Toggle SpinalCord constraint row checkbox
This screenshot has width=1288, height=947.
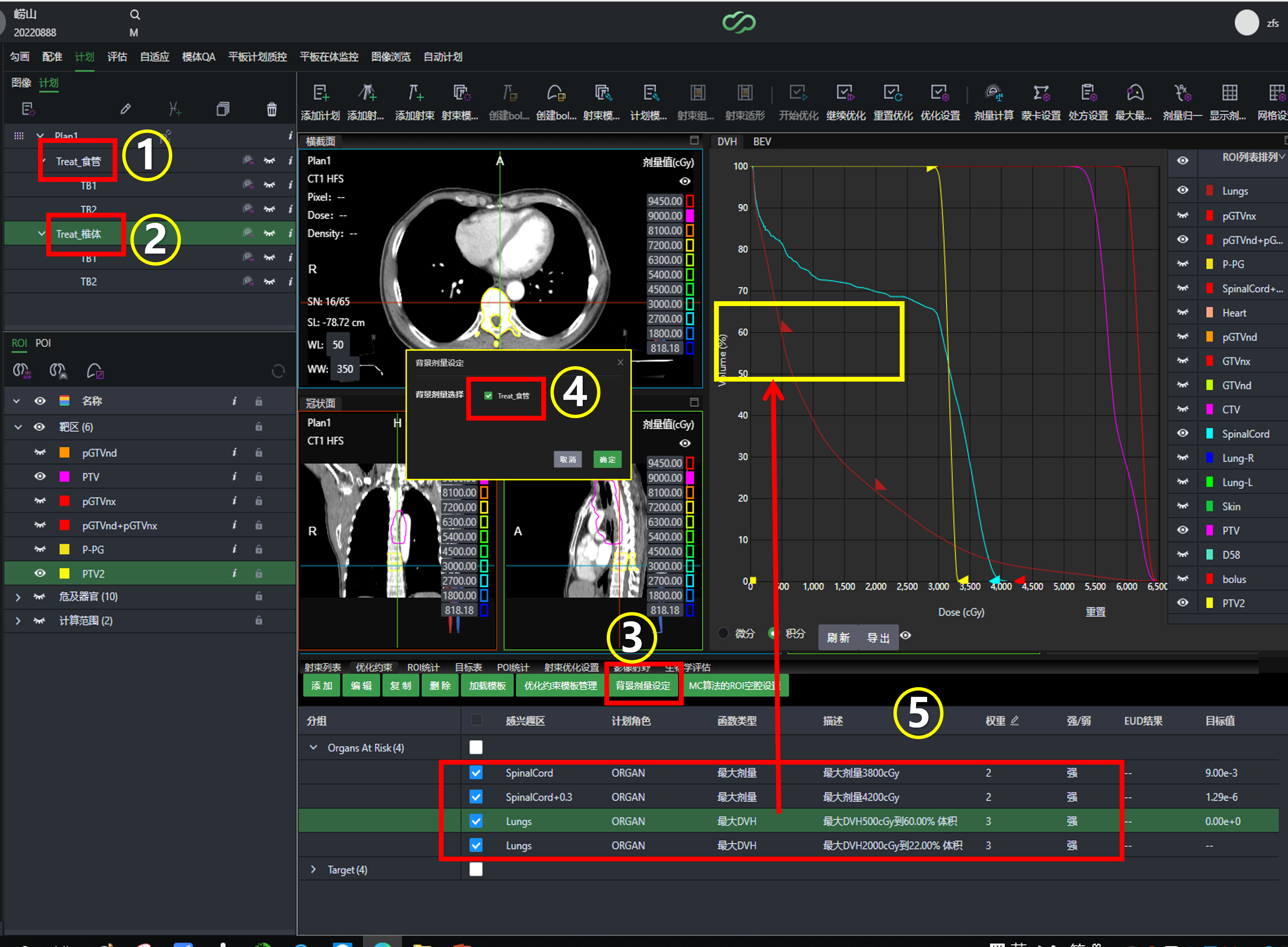[x=476, y=773]
